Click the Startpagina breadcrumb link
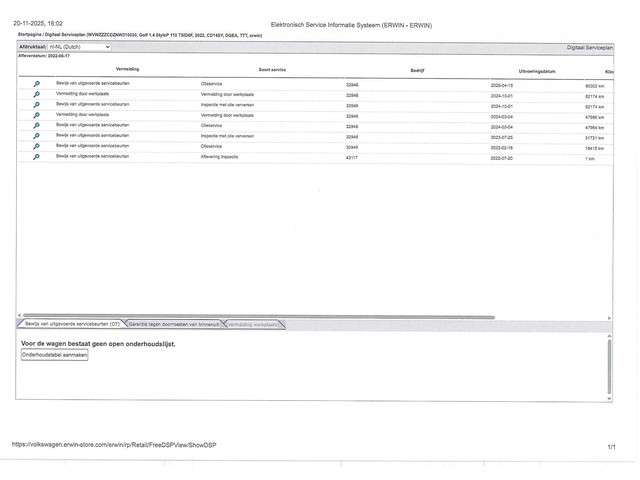This screenshot has height=480, width=640. pos(30,34)
